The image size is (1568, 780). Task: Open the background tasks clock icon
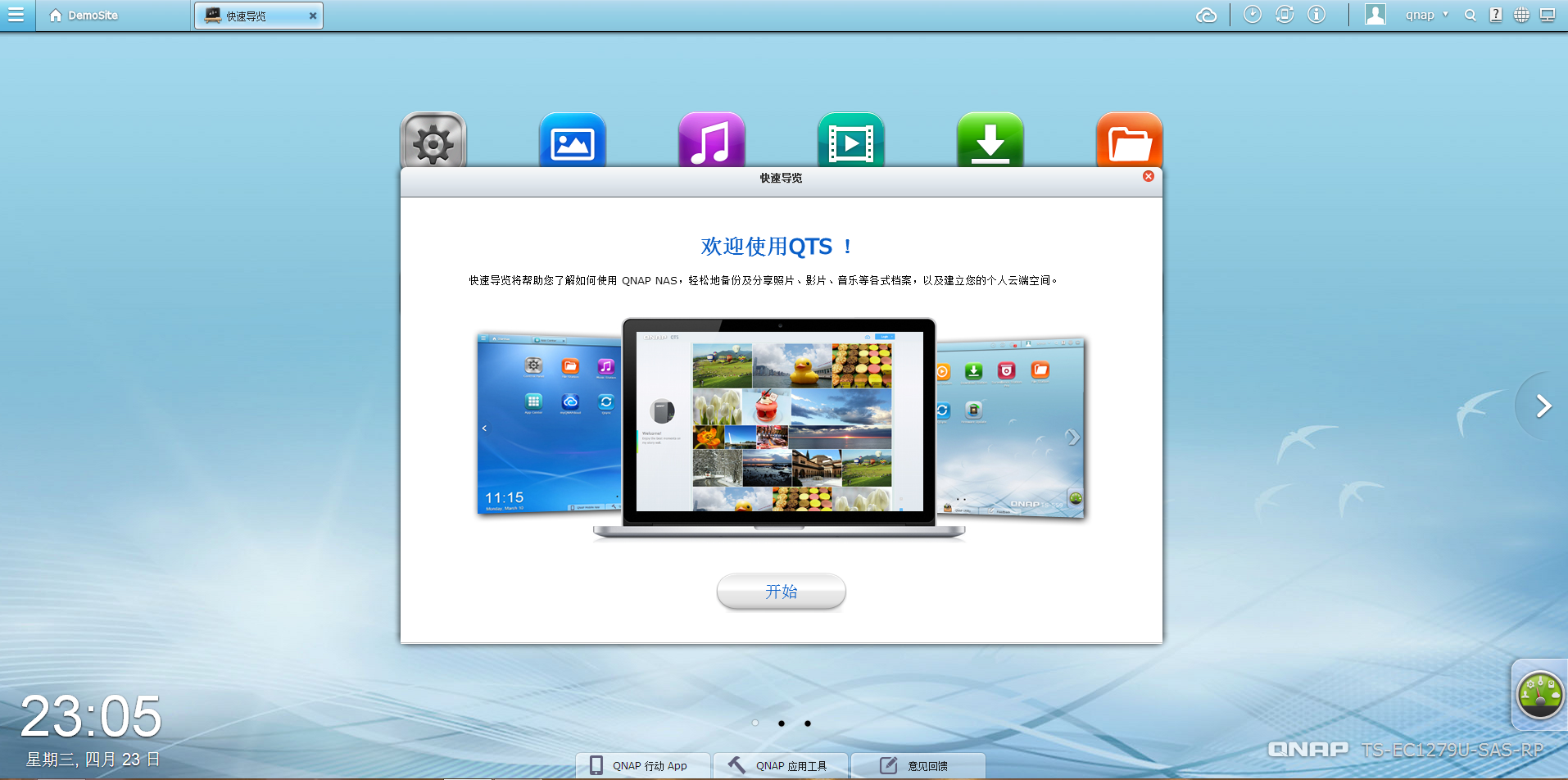1252,15
